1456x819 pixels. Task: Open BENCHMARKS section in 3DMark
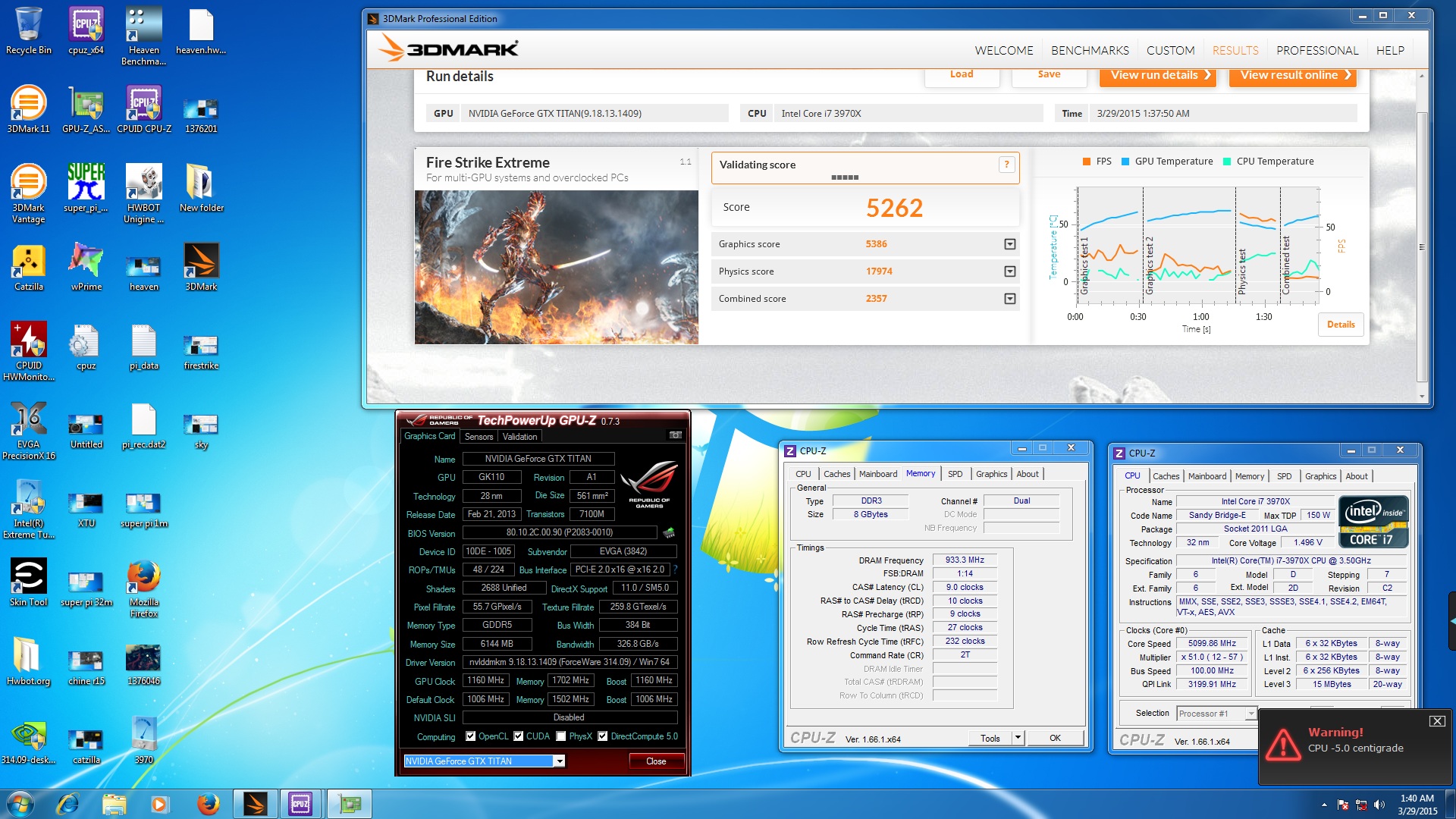point(1090,51)
